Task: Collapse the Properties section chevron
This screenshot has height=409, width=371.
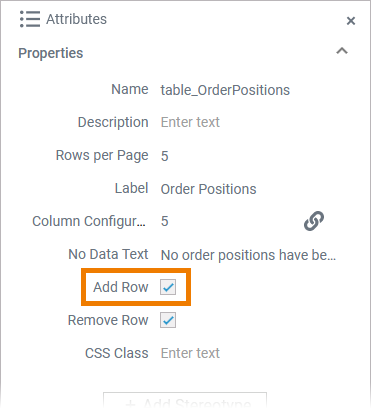Action: click(x=342, y=51)
